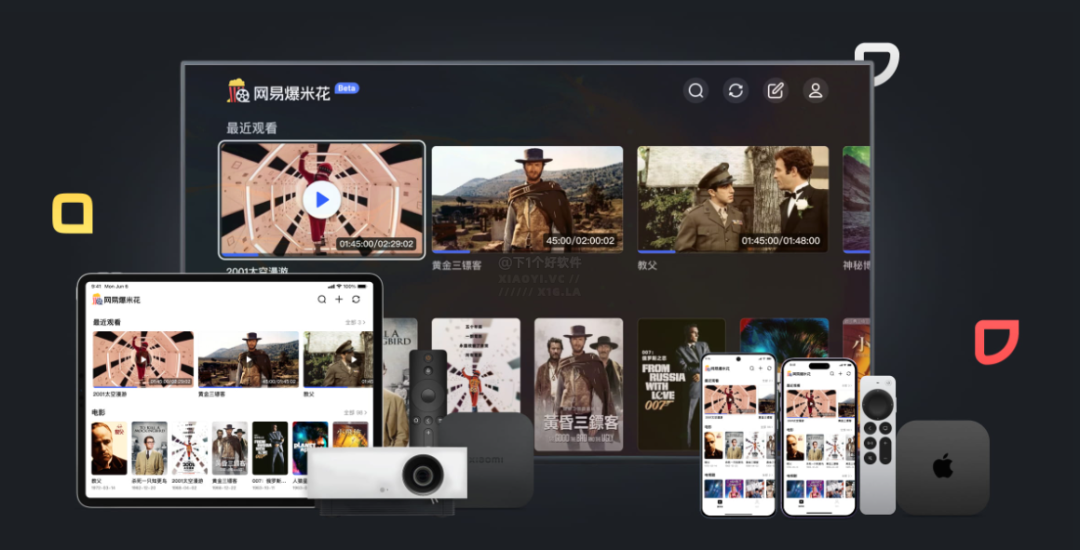Play the 2001 recent thumbnail on the iPhone
This screenshot has height=550, width=1080.
[x=811, y=404]
